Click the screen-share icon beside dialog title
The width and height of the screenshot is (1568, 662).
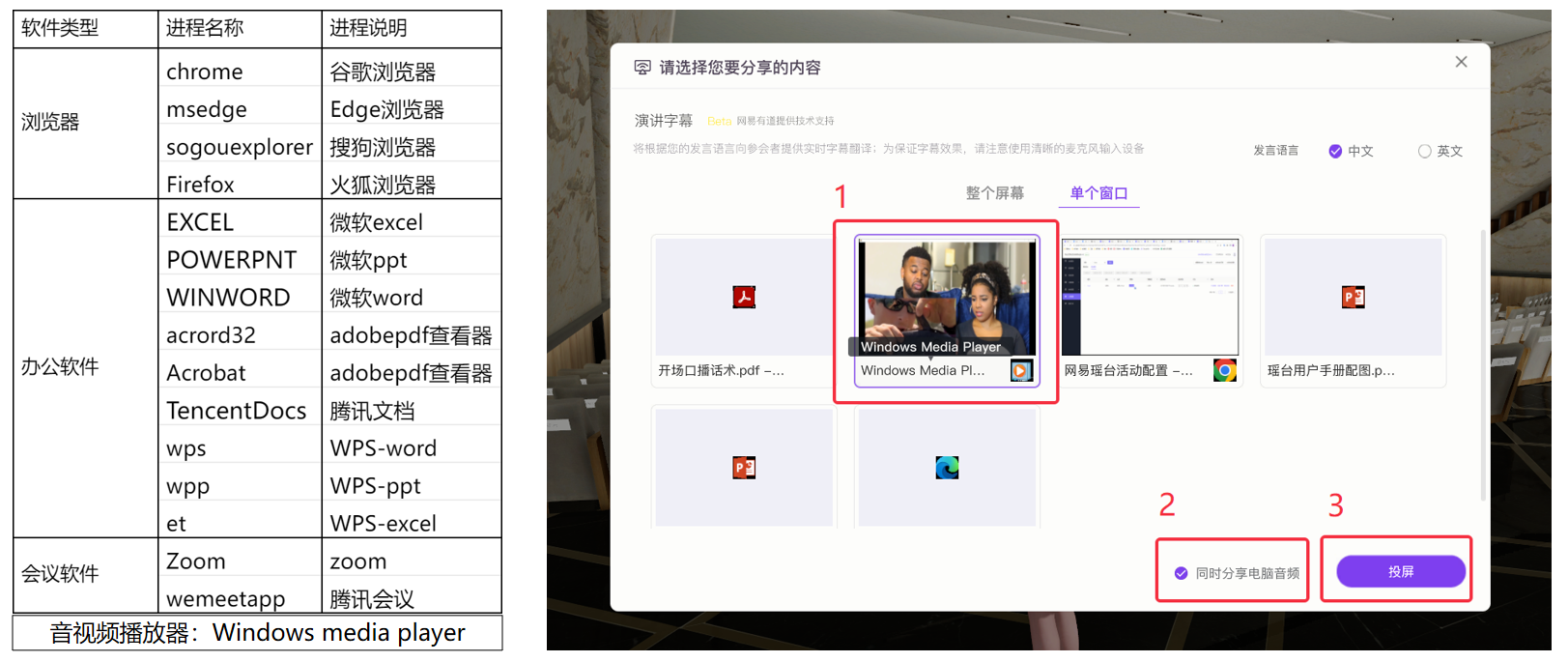642,67
